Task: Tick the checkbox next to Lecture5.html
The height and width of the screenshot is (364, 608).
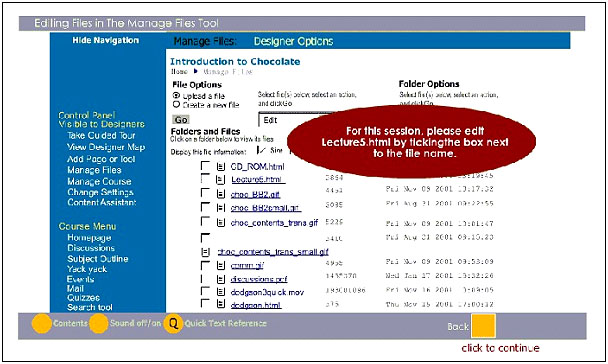Action: click(x=205, y=179)
